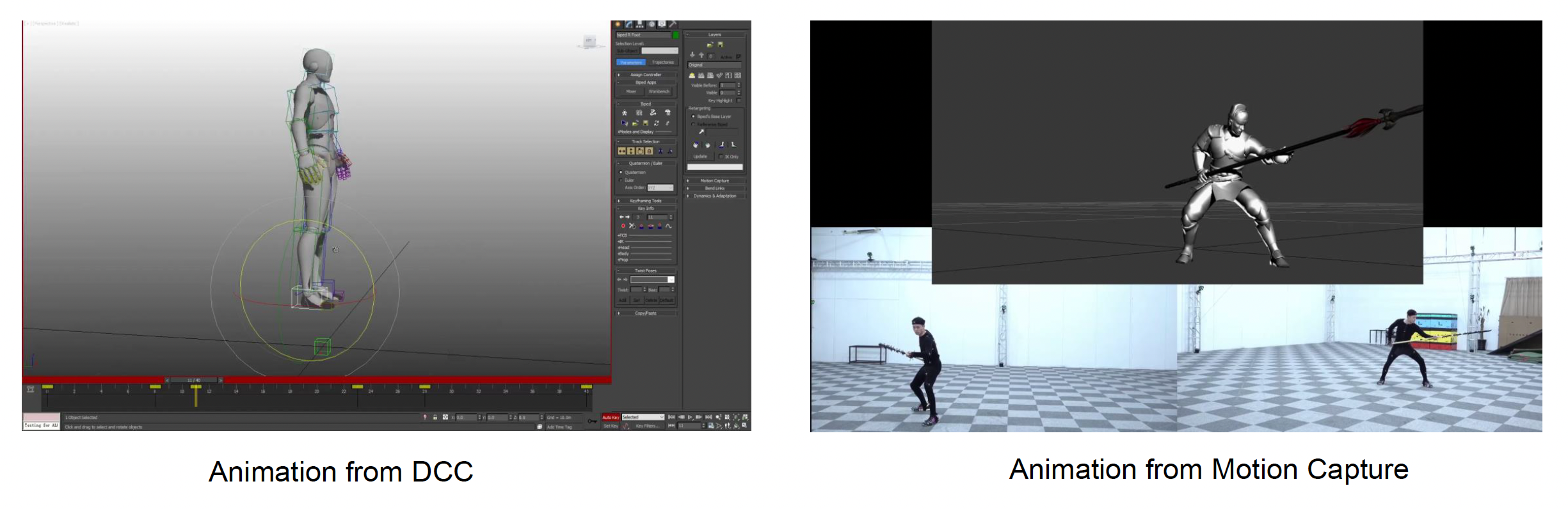The width and height of the screenshot is (1568, 509).
Task: Expand the Keyframing Tools rollout
Action: click(x=645, y=201)
